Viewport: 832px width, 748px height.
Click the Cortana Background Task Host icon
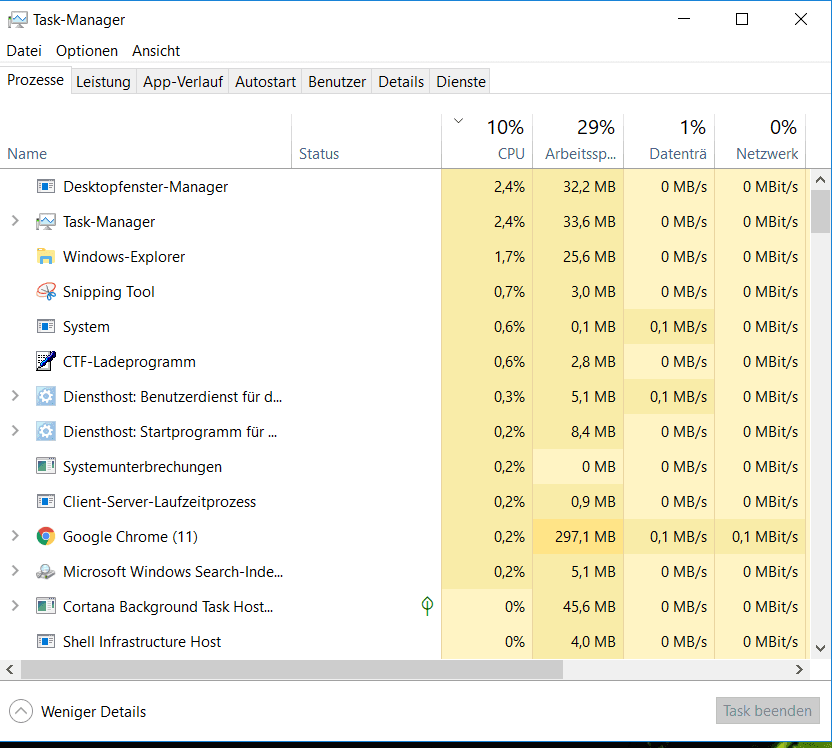coord(46,606)
